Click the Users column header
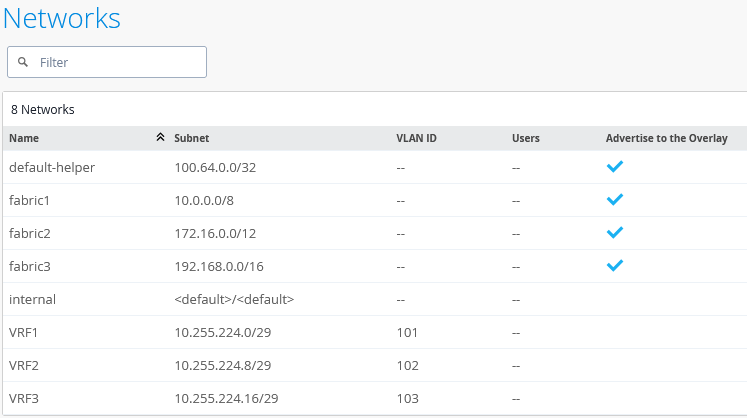 click(x=526, y=138)
